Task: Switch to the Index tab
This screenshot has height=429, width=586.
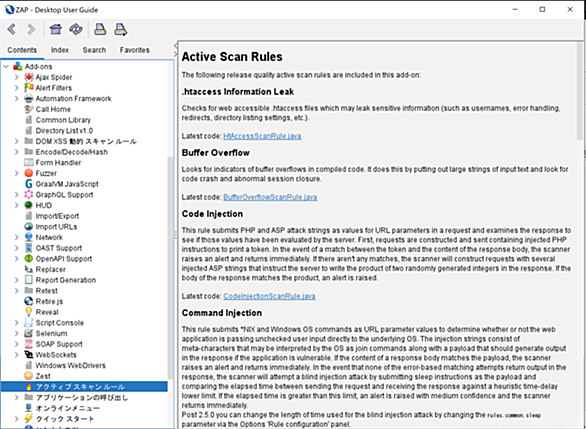Action: tap(60, 50)
